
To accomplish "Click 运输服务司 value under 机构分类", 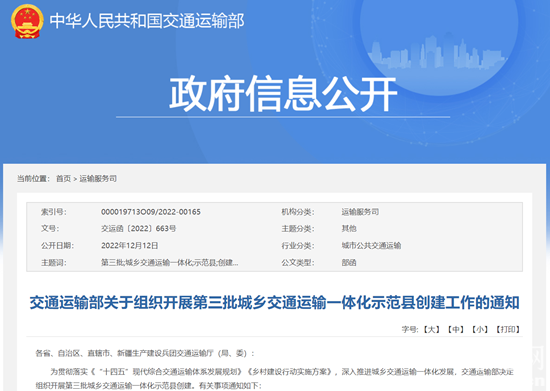I will coord(360,212).
